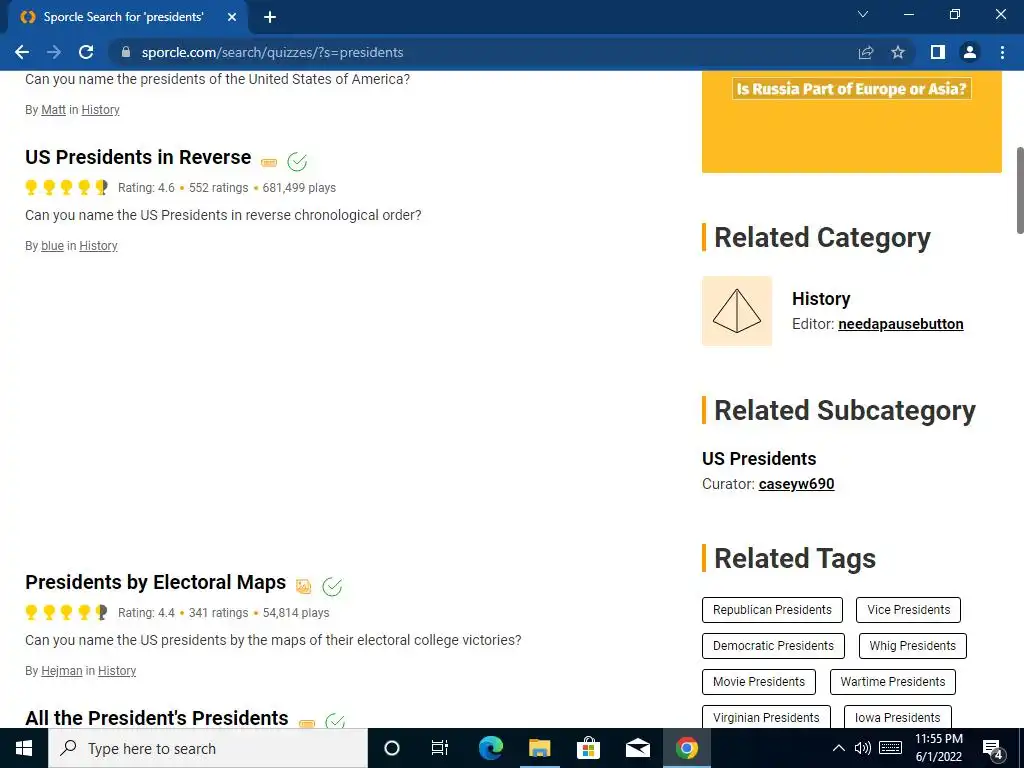Select the Iowa Presidents tag
Viewport: 1024px width, 768px height.
[x=897, y=717]
